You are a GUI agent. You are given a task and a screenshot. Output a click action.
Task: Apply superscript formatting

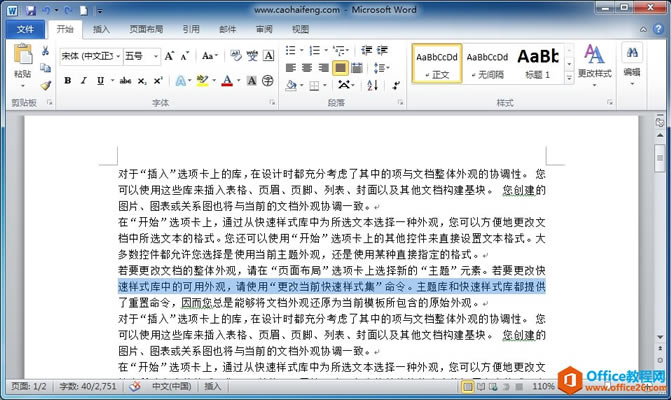tap(158, 80)
